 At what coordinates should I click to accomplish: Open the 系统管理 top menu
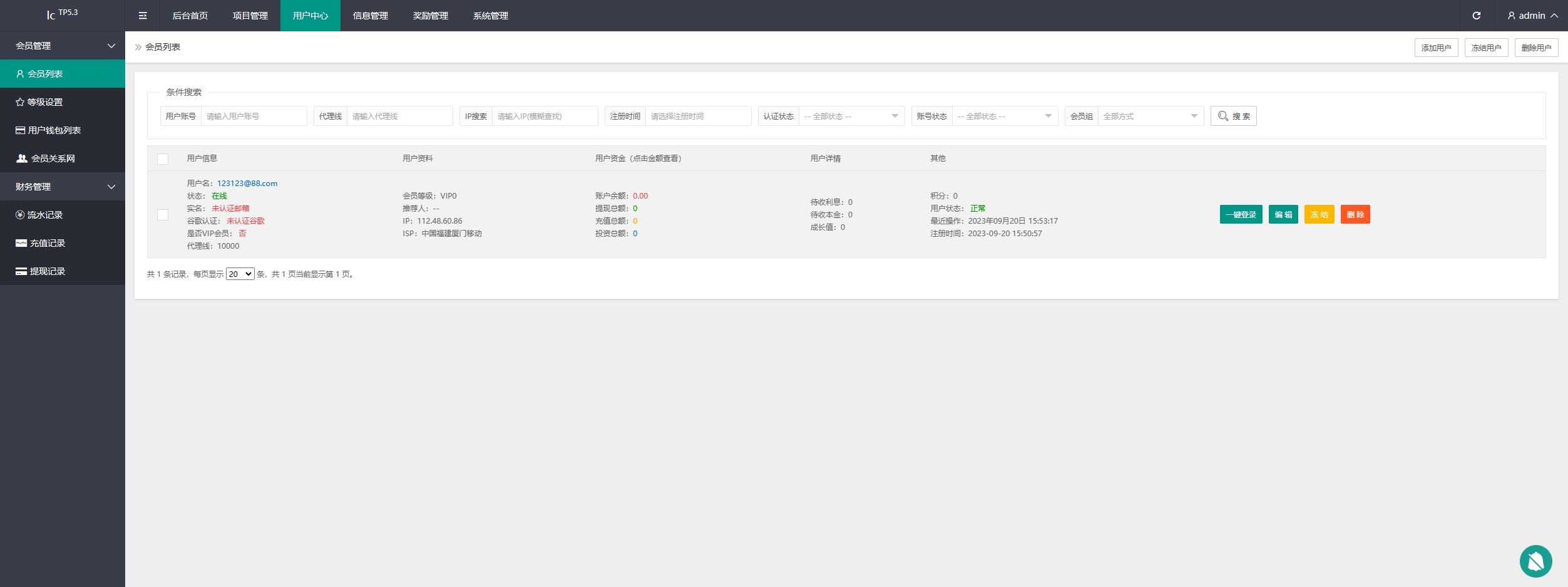pos(491,16)
